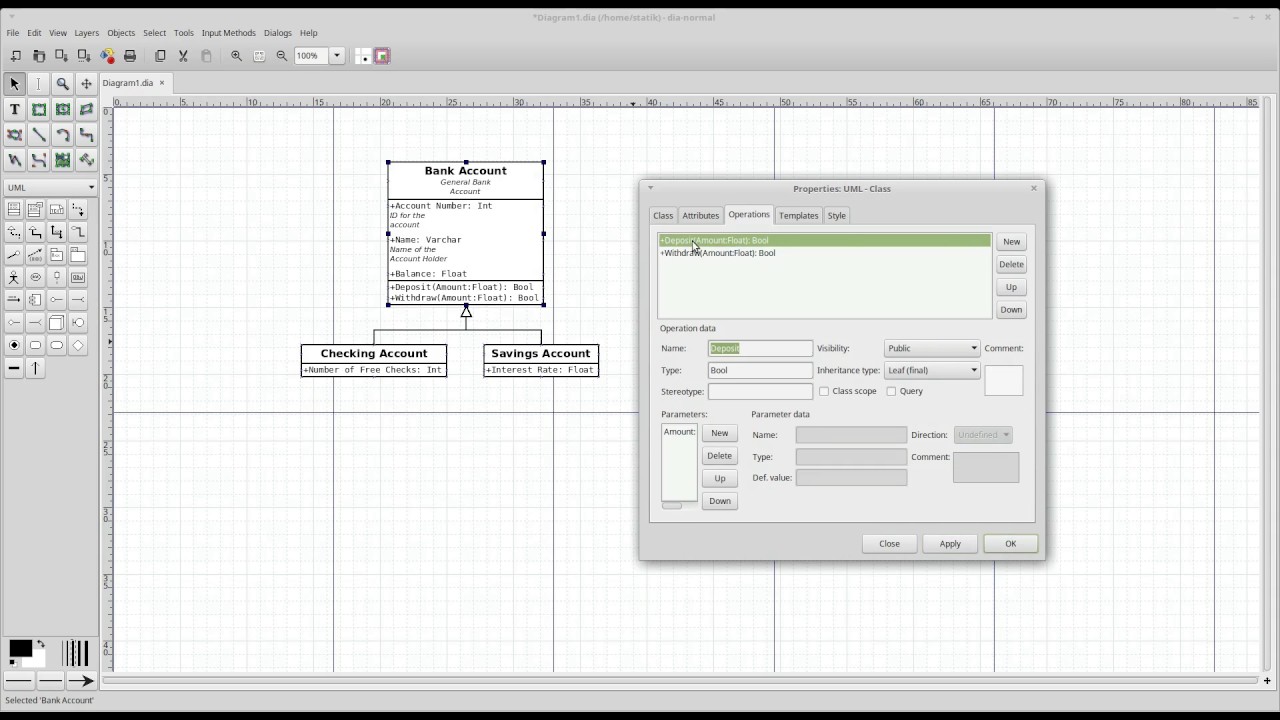Enable the Class scope checkbox
This screenshot has width=1280, height=720.
(x=824, y=391)
